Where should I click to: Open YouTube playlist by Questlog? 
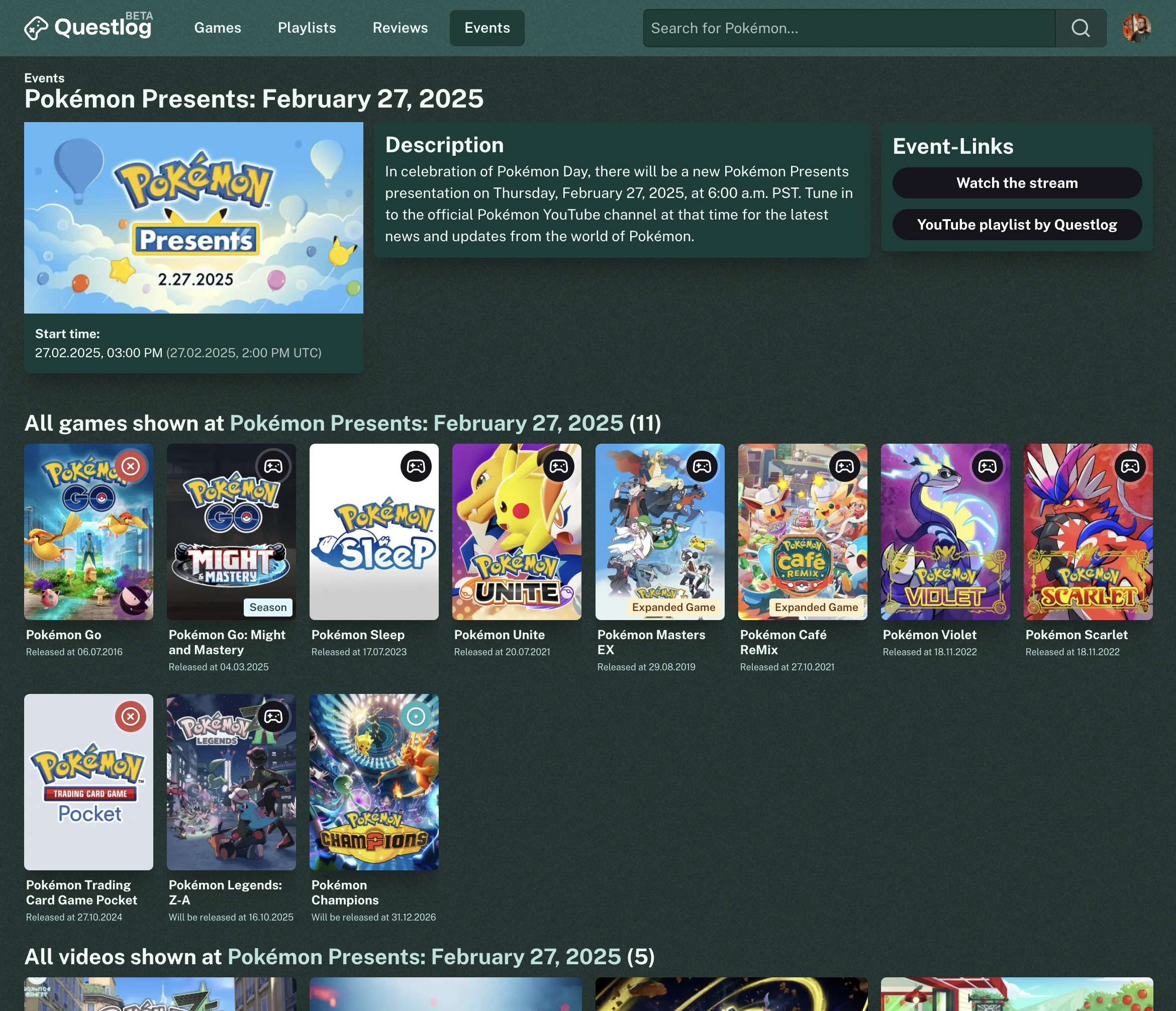[1017, 225]
